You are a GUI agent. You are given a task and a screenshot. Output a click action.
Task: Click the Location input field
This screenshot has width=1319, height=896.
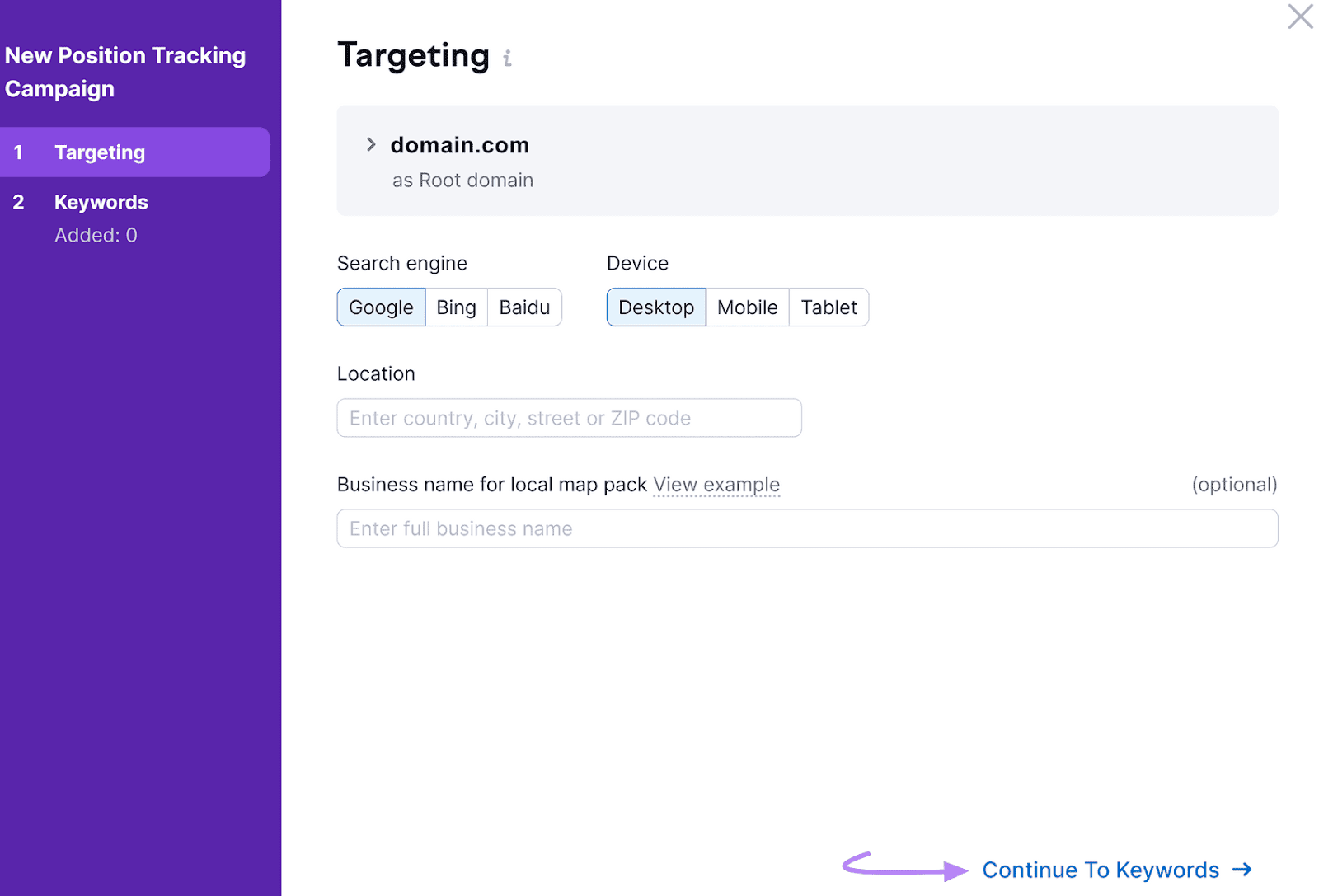569,418
